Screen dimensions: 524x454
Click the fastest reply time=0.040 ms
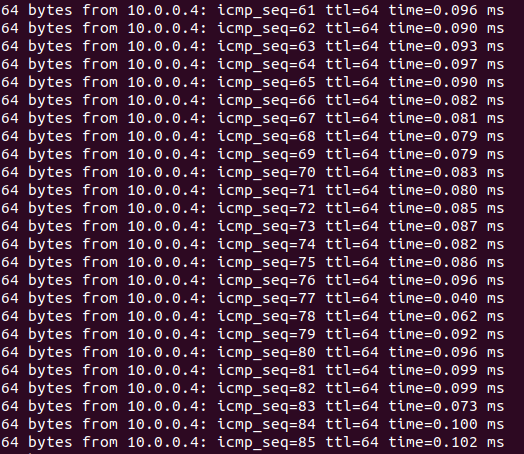tap(446, 299)
